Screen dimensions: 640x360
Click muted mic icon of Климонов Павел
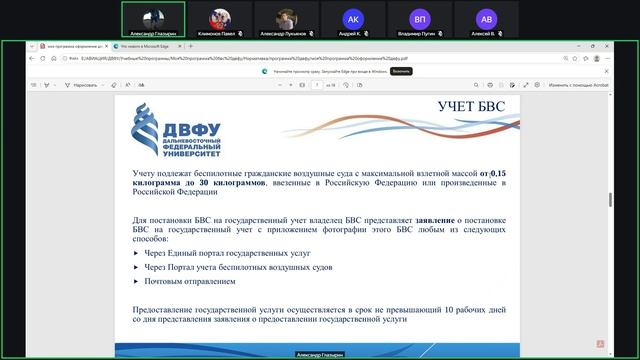tap(240, 33)
